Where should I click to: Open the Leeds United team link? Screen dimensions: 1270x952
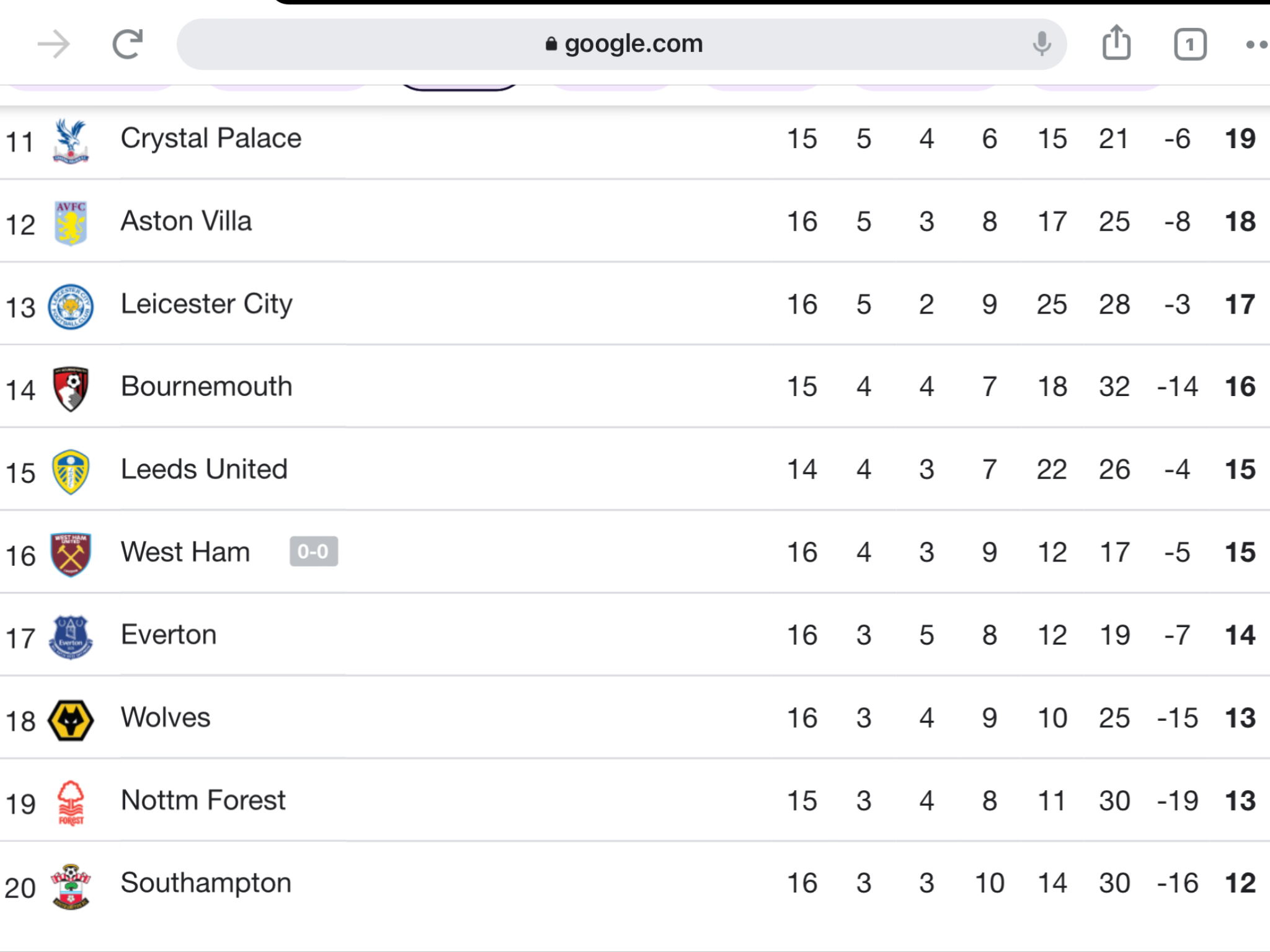pos(204,469)
